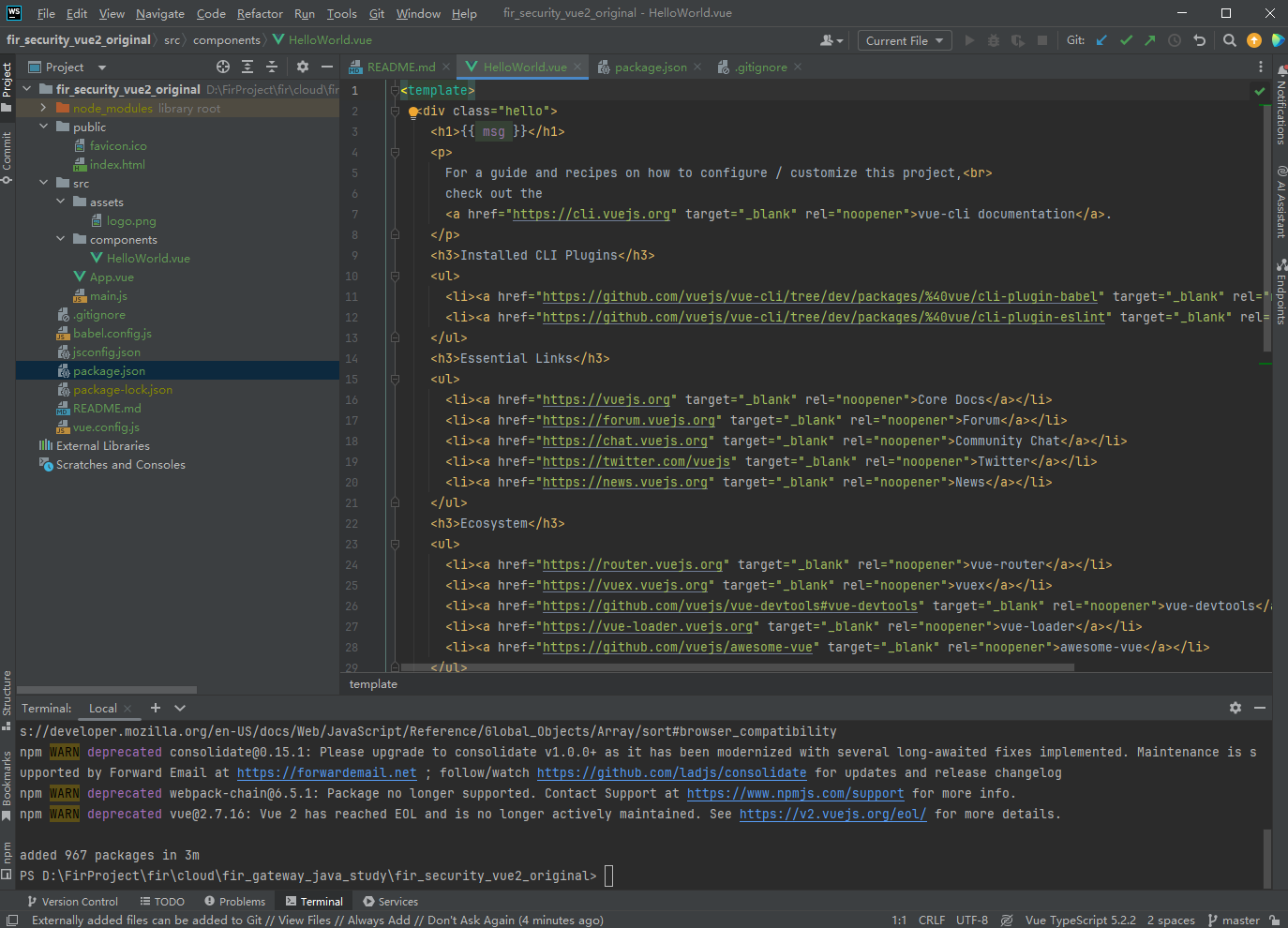Toggle the Structure tool window stripe button
Image resolution: width=1288 pixels, height=928 pixels.
pyautogui.click(x=7, y=699)
